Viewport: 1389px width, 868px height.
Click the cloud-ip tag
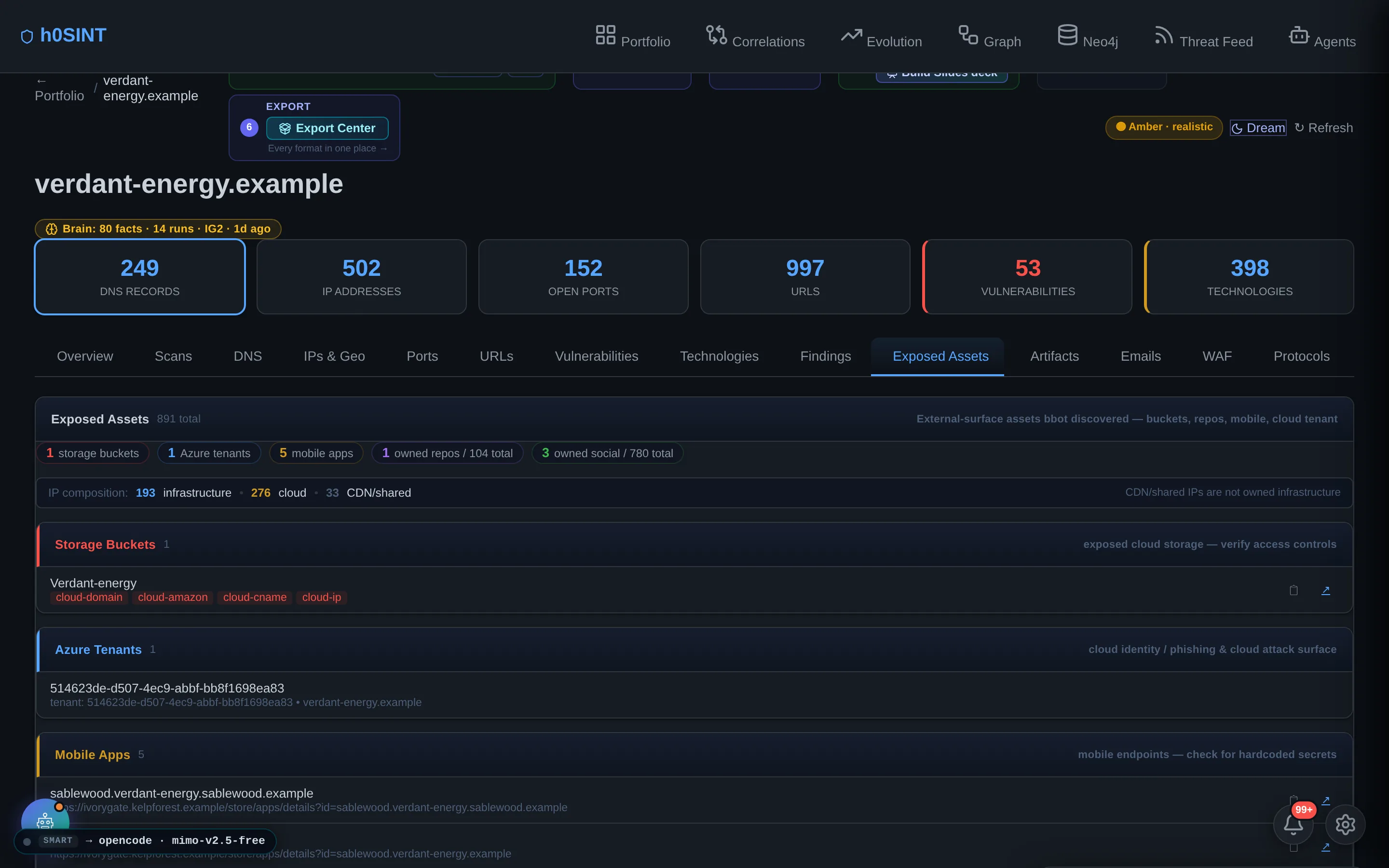321,597
